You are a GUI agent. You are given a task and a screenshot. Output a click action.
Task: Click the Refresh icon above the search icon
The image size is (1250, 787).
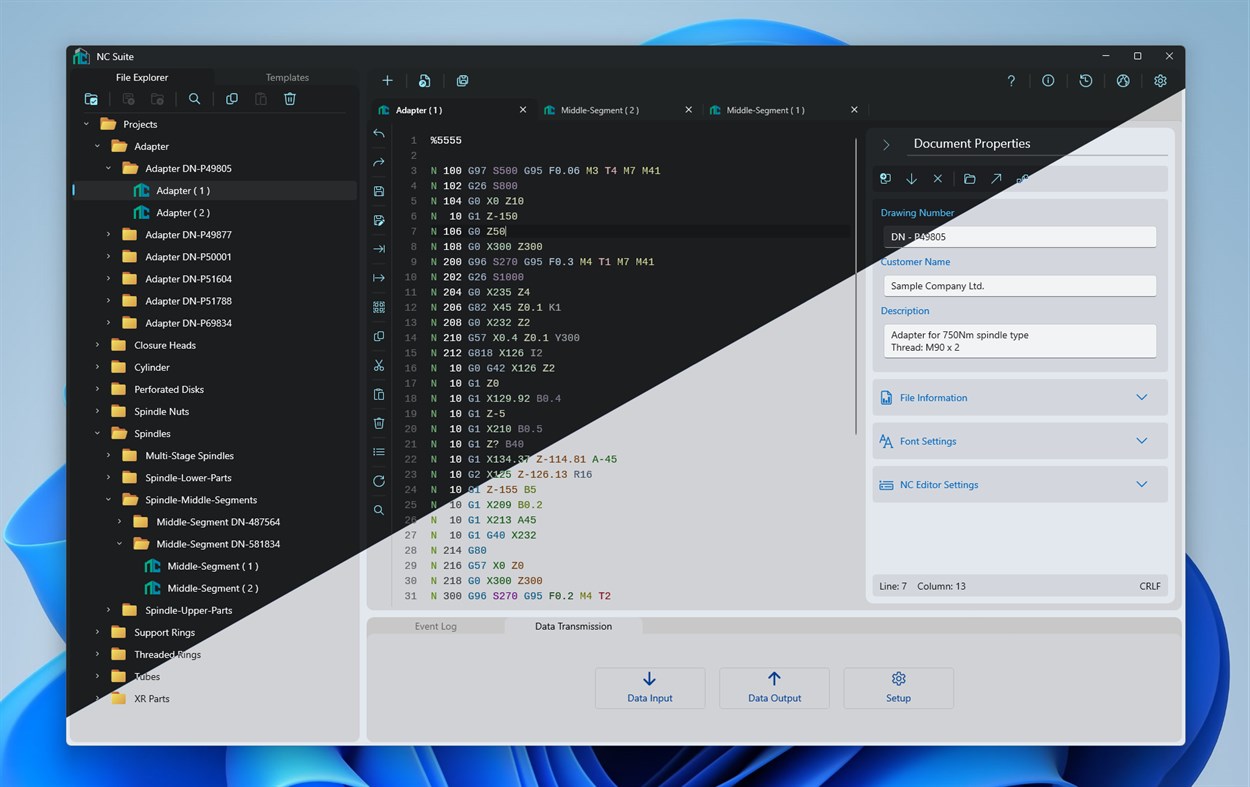(379, 481)
